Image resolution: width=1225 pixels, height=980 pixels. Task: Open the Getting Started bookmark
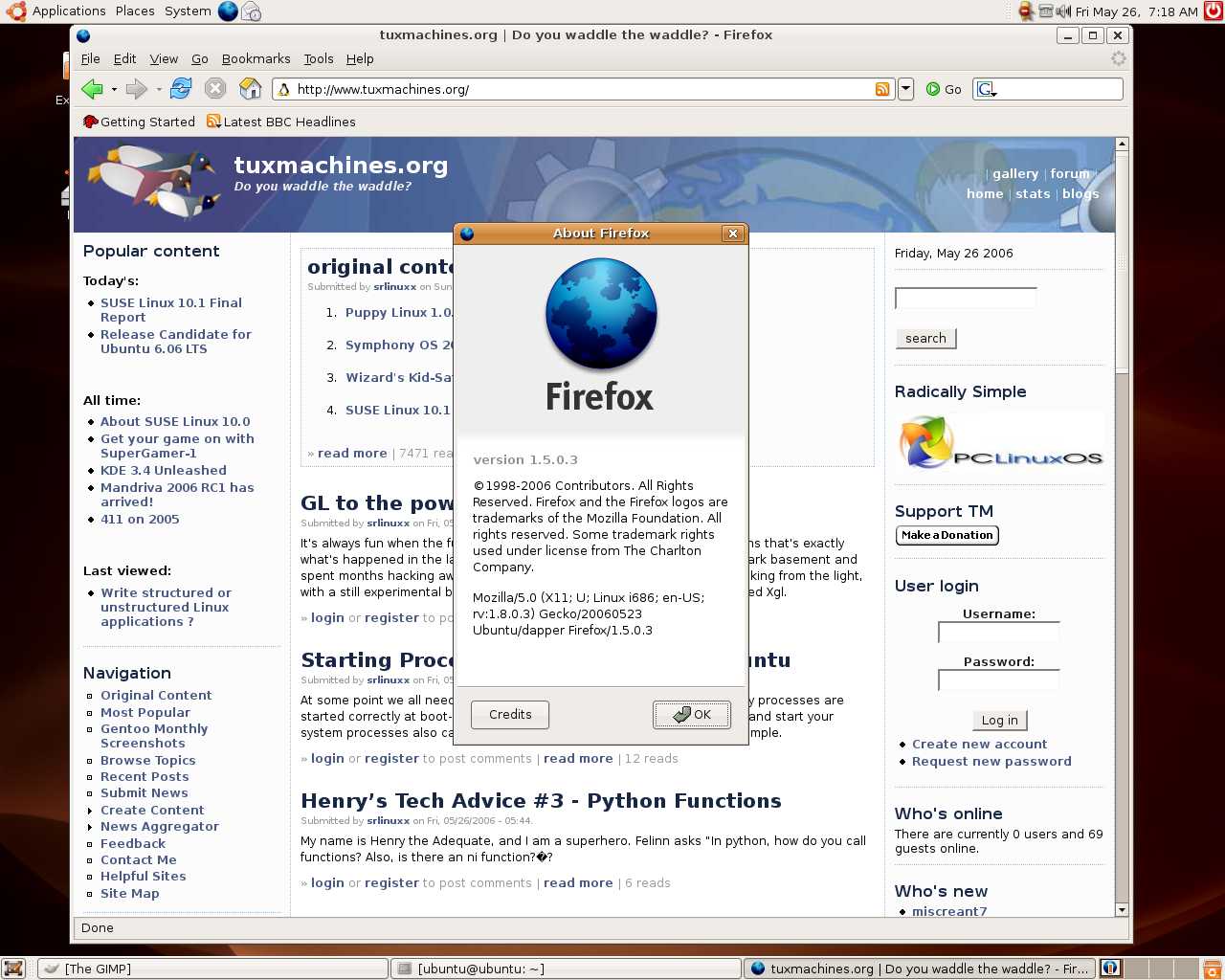tap(140, 122)
